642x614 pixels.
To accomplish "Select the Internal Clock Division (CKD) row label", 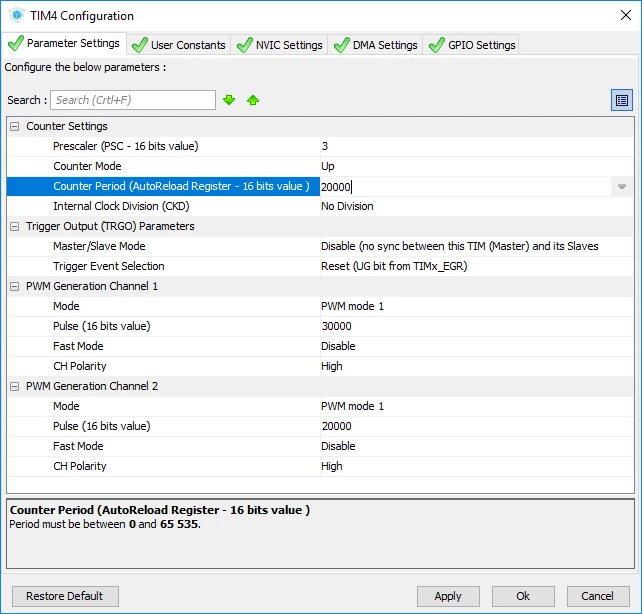I will click(x=121, y=206).
